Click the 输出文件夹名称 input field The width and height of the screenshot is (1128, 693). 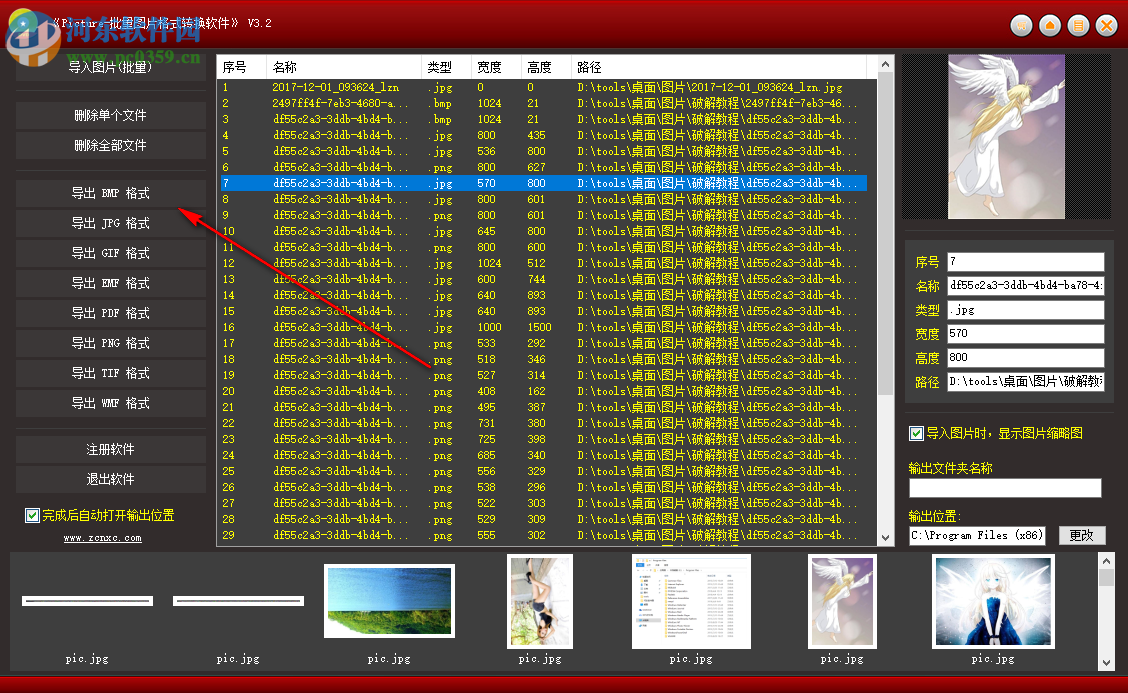pos(1005,488)
